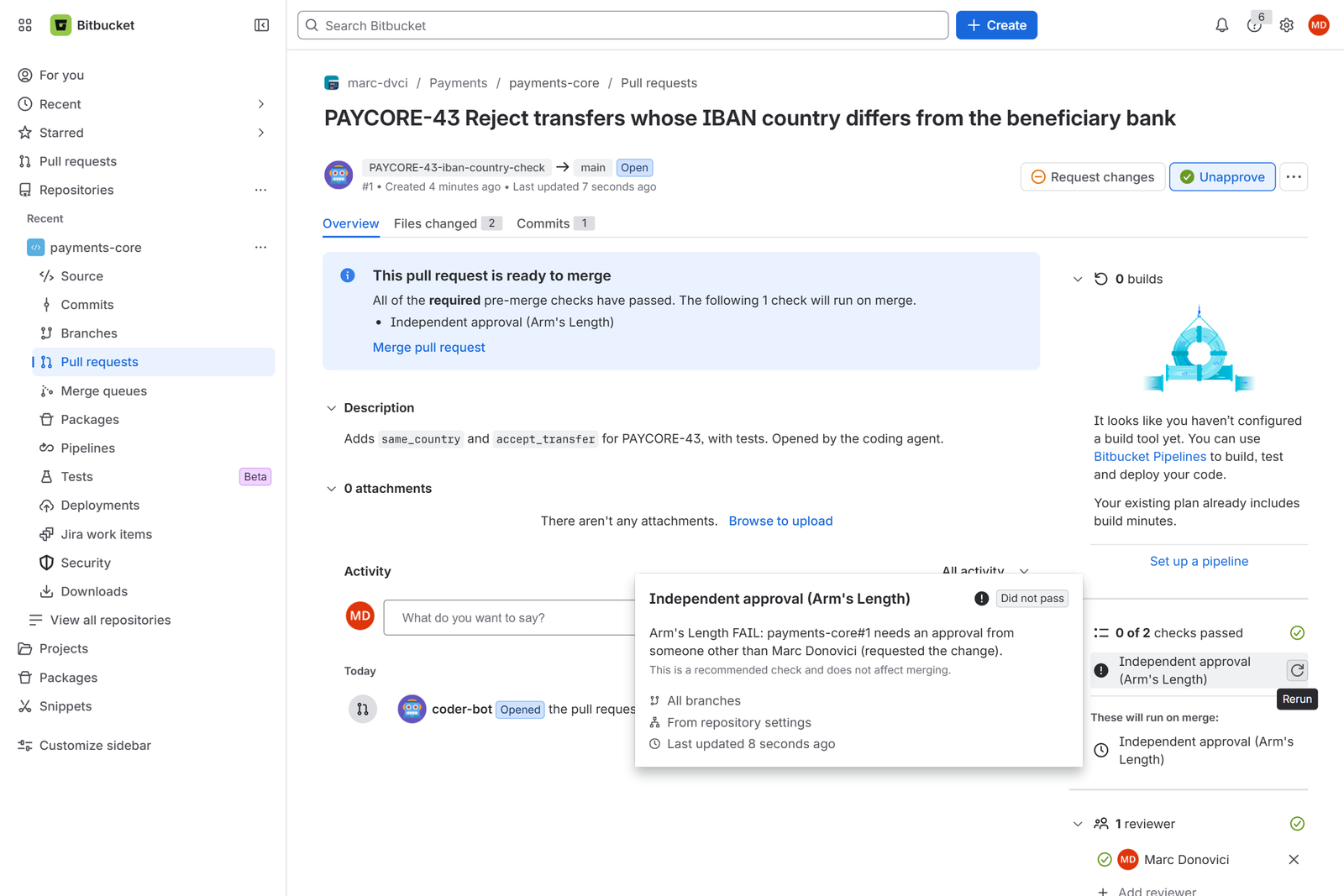
Task: Click Request changes button
Action: pos(1092,177)
